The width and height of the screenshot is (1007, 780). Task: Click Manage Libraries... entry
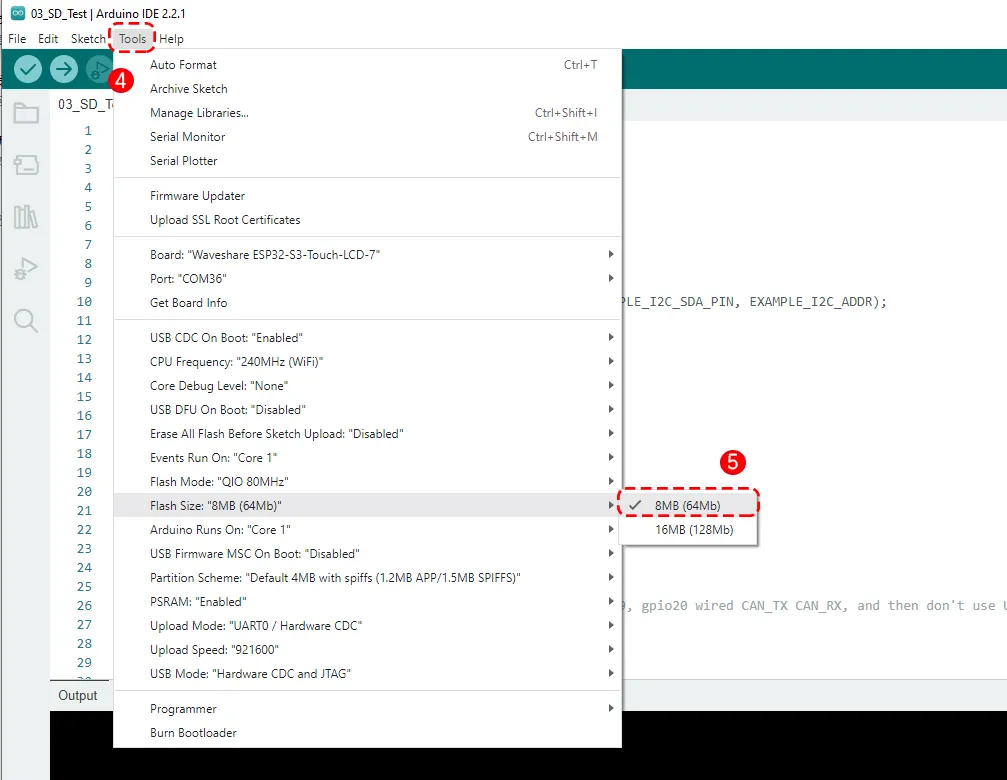pyautogui.click(x=199, y=113)
